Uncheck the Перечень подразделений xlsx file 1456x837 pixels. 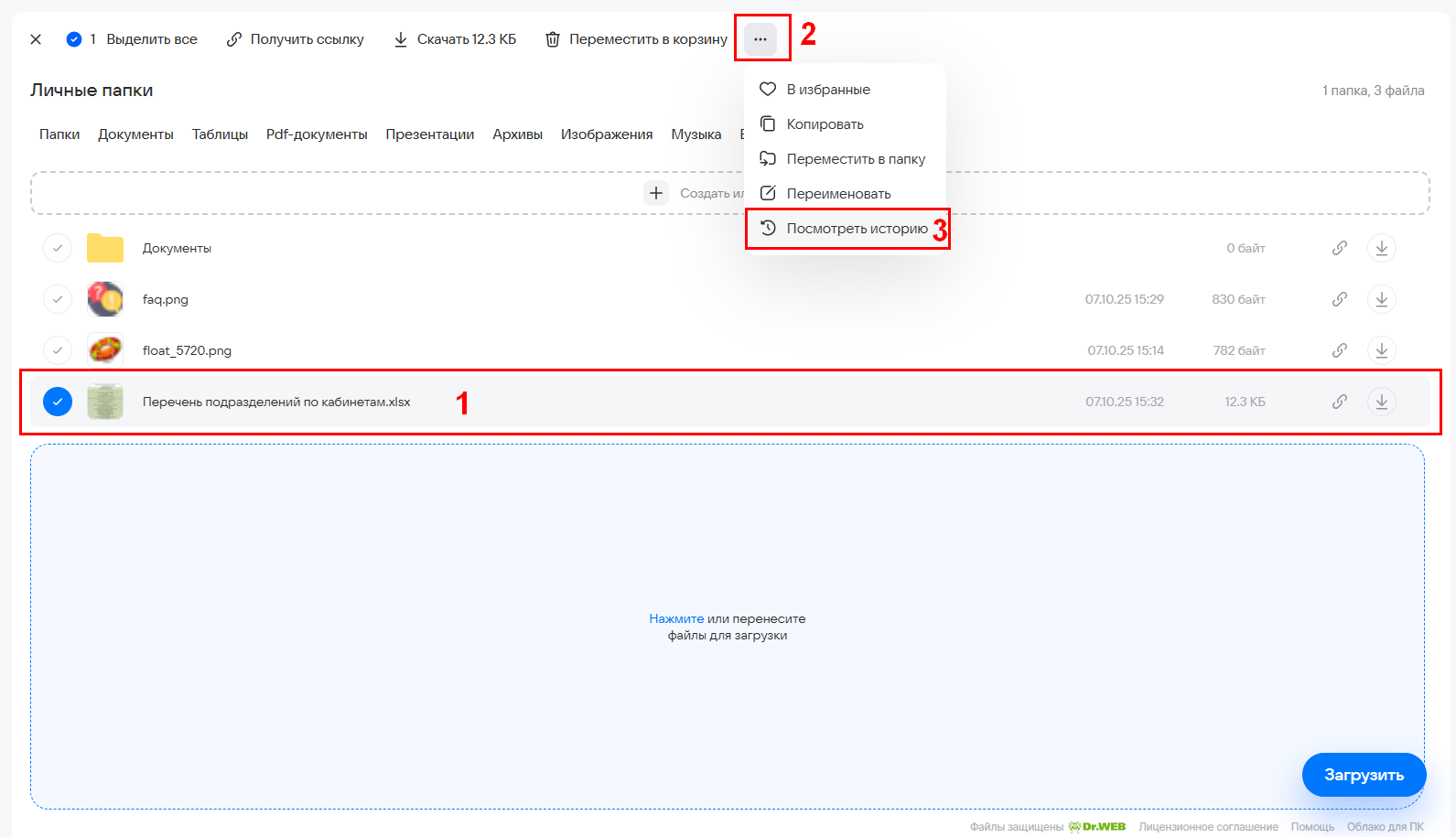pyautogui.click(x=58, y=402)
